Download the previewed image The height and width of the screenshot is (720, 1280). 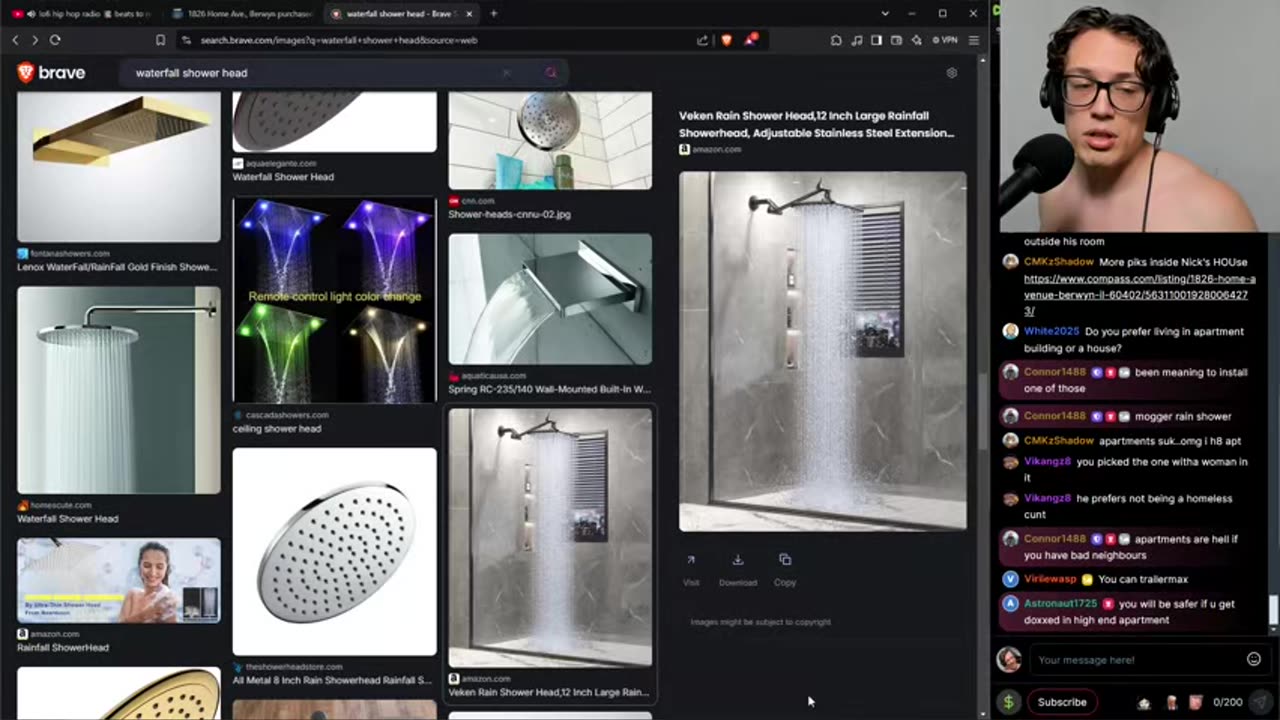coord(738,570)
